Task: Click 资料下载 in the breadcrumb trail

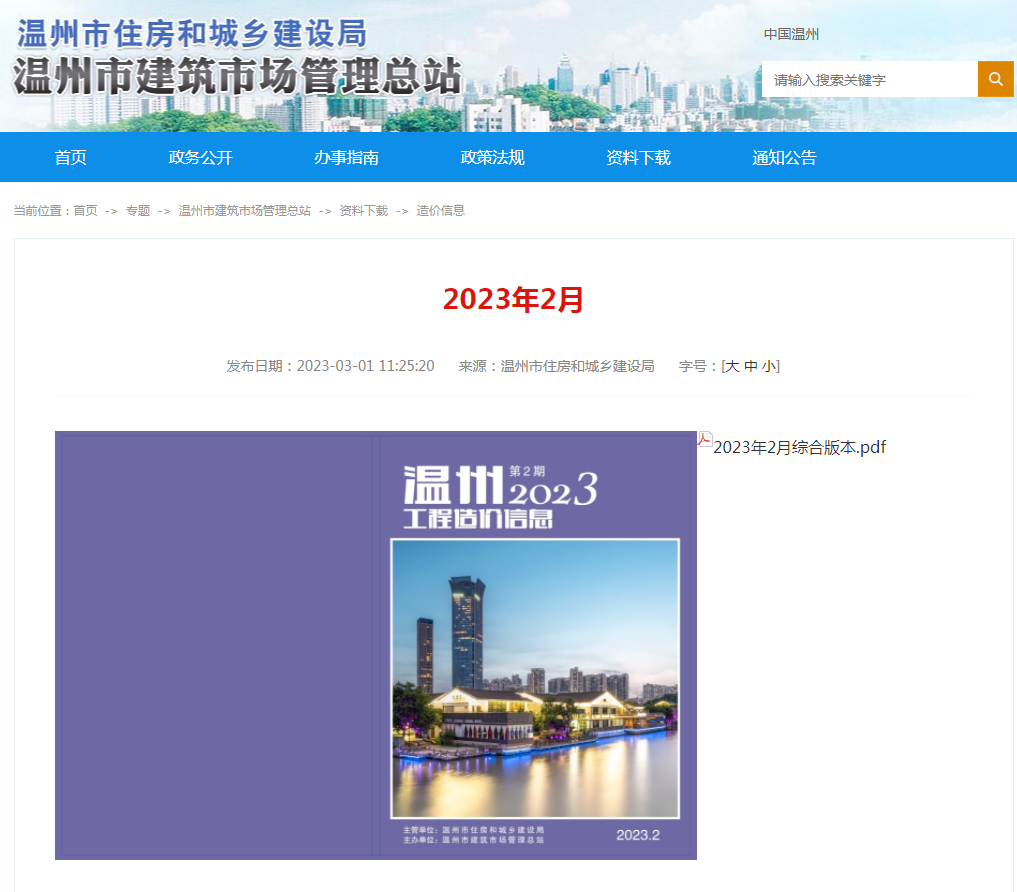Action: pyautogui.click(x=363, y=211)
